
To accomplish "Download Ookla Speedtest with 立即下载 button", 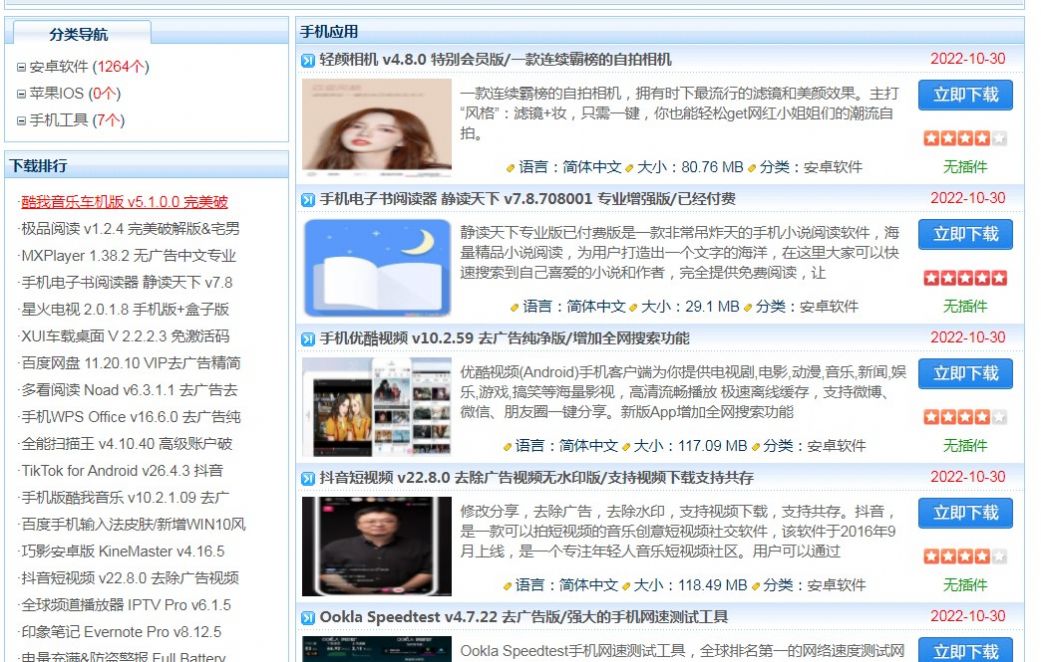I will (965, 650).
